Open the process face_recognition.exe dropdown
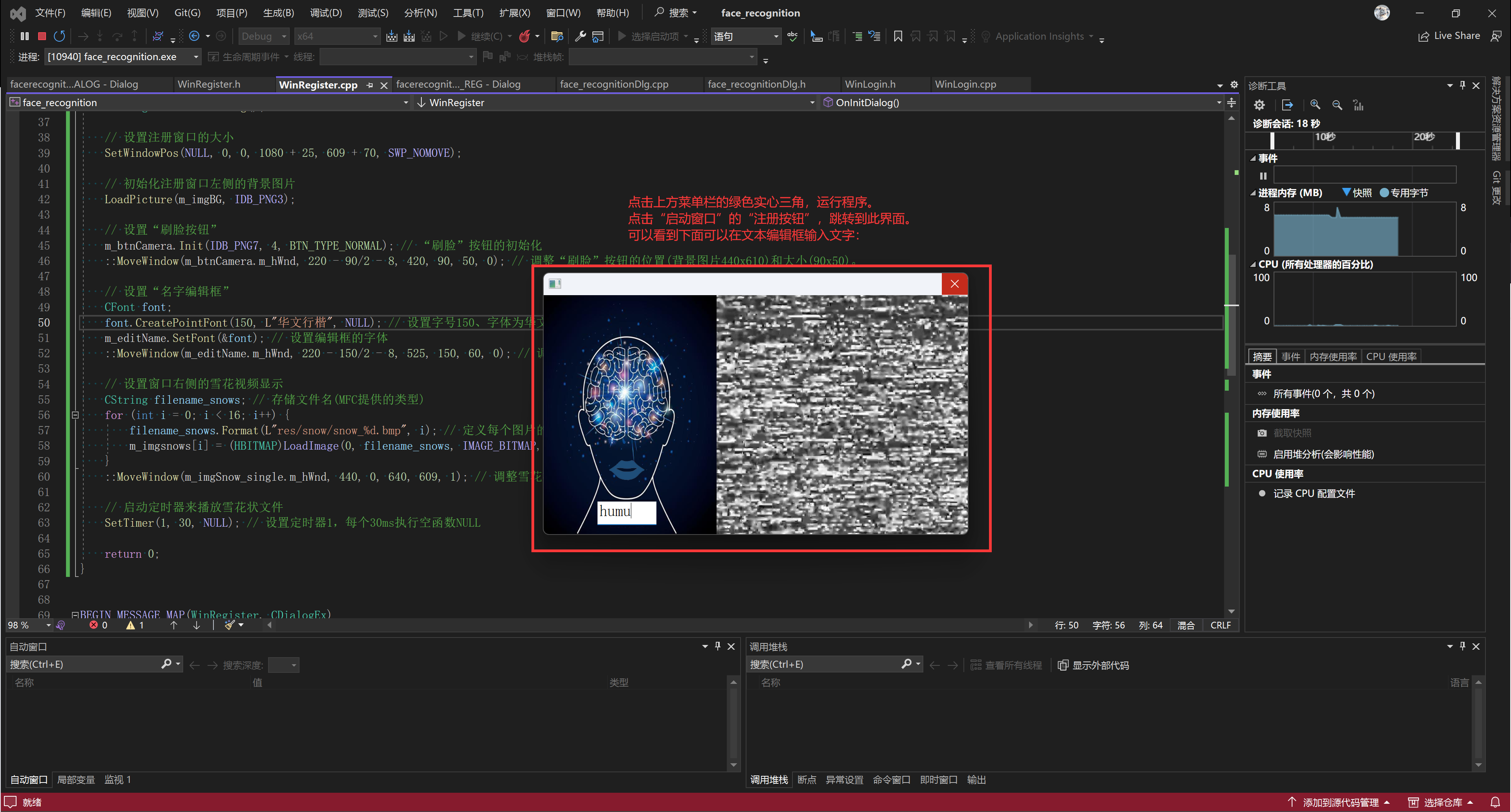 [196, 57]
